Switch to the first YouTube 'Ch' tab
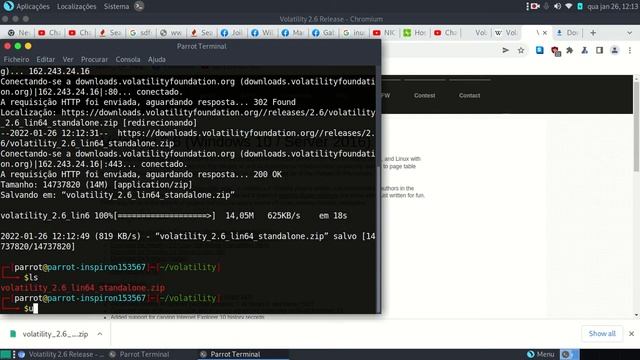 click(49, 33)
